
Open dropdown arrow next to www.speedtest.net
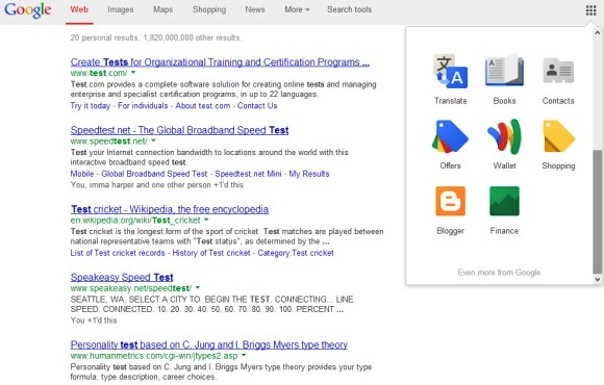pos(153,140)
